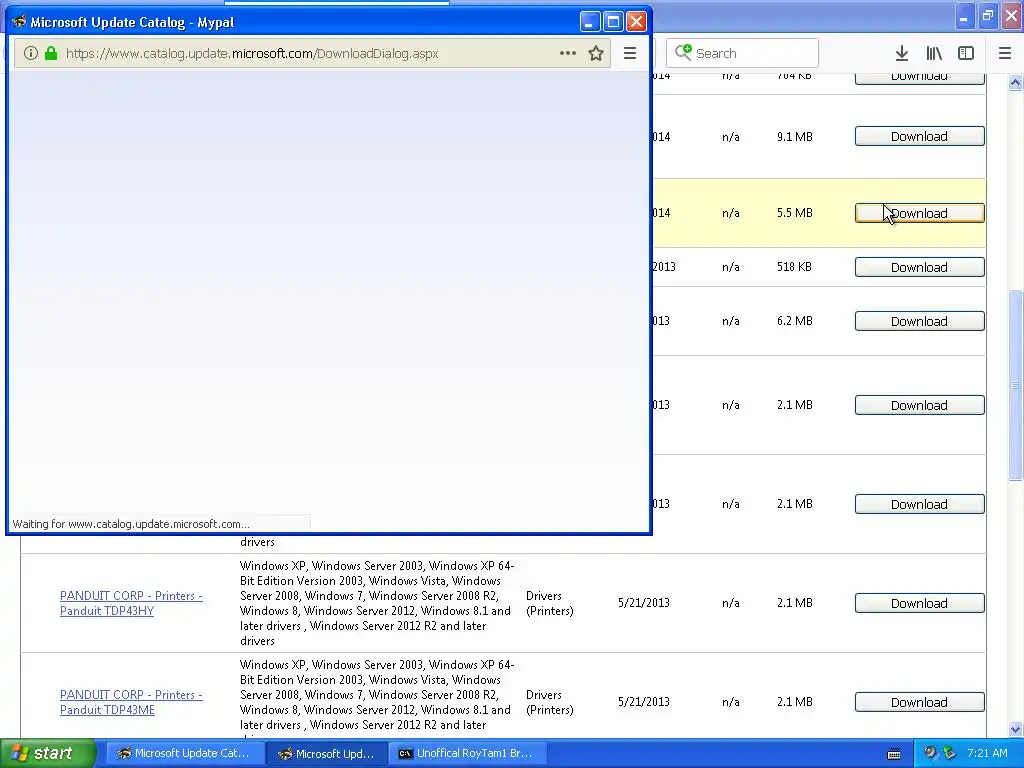Click the 7:21 AM taskbar clock
This screenshot has width=1024, height=768.
coord(987,753)
